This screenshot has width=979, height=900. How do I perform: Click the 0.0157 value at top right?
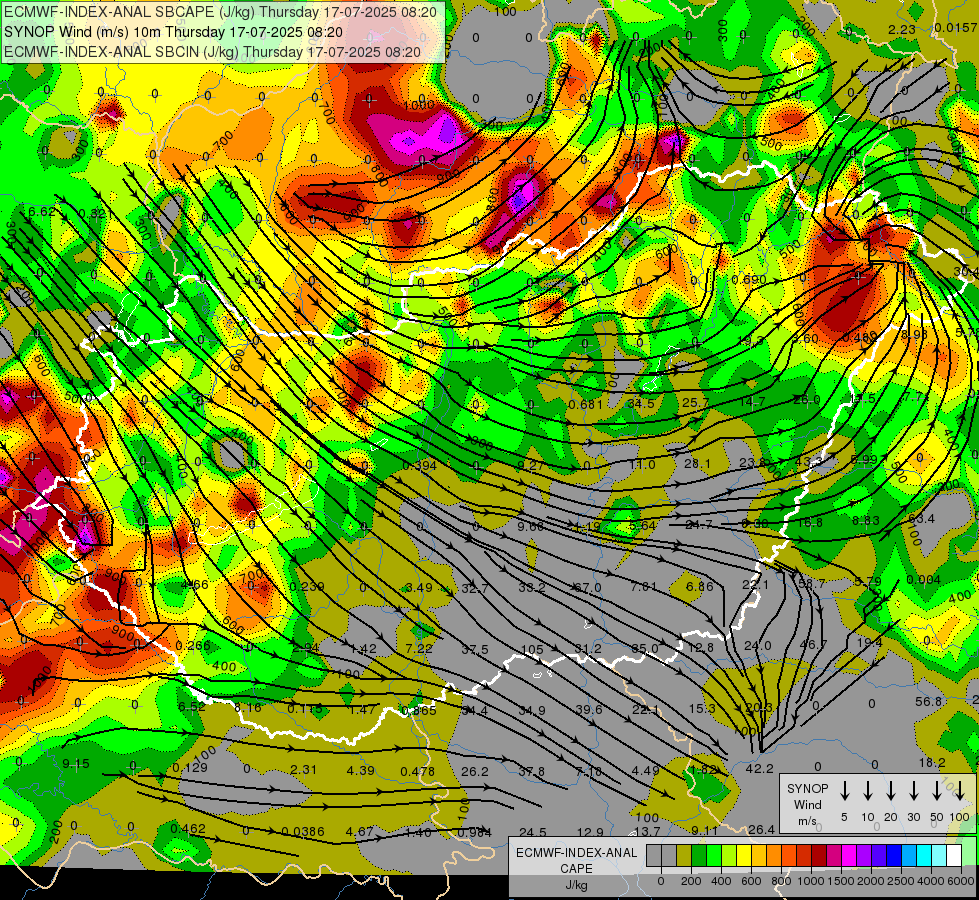956,27
